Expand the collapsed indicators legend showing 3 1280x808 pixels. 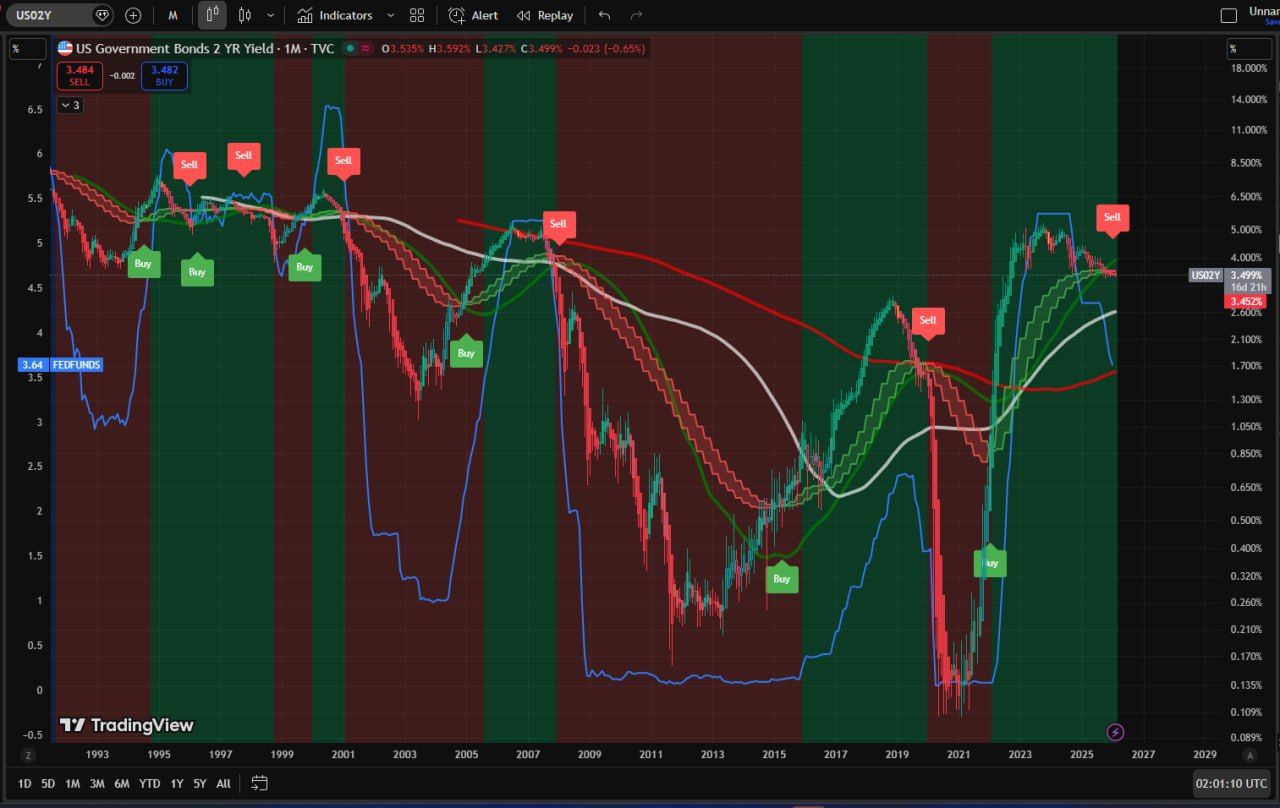pos(70,105)
